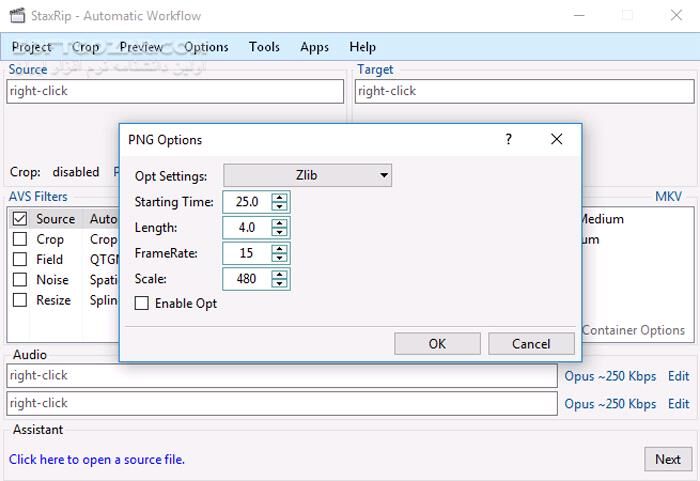Open the Options menu

206,47
